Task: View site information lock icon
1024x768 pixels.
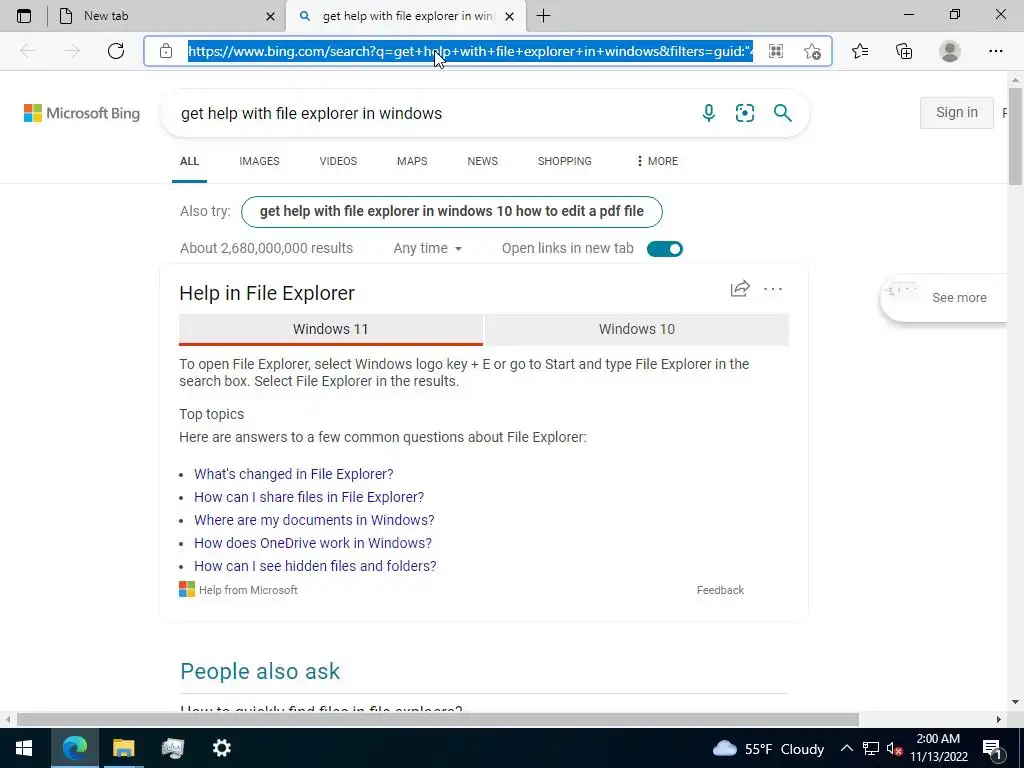Action: click(166, 51)
